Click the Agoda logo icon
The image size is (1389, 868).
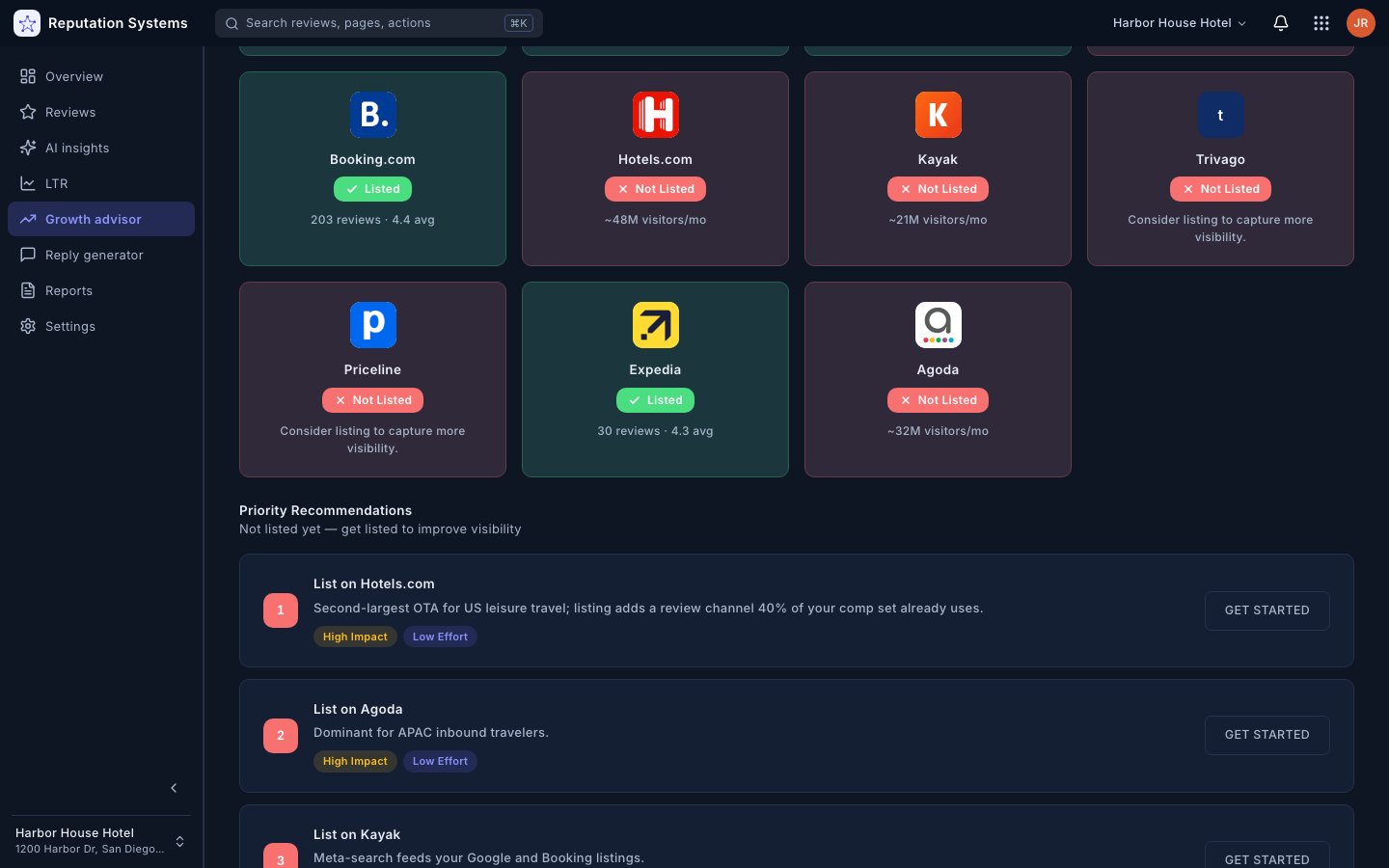pyautogui.click(x=939, y=325)
